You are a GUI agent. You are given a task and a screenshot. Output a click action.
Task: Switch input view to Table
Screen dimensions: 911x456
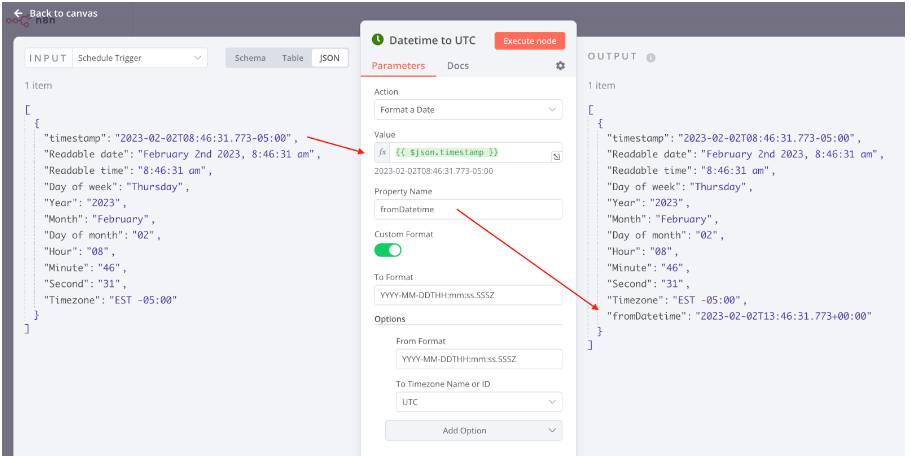[292, 58]
